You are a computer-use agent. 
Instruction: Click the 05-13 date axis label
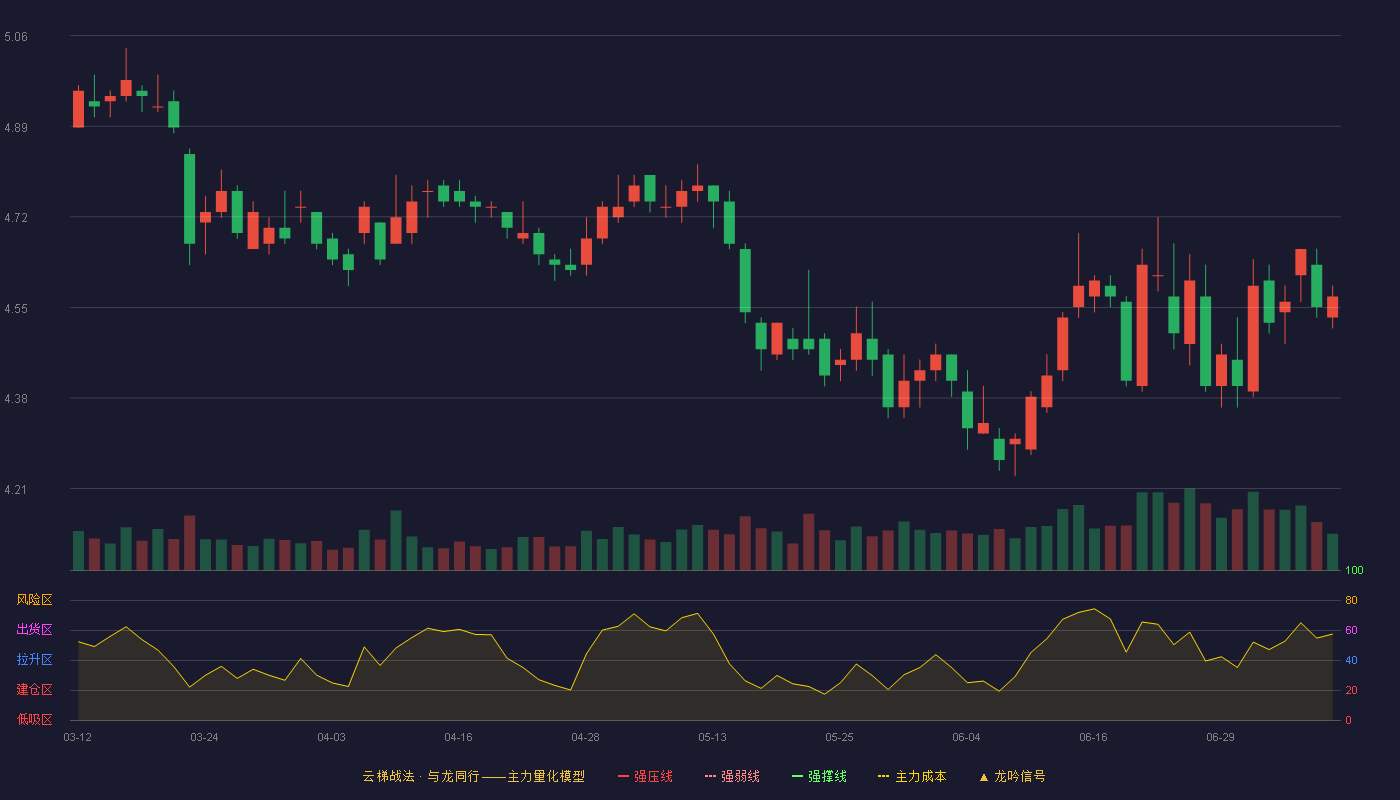pos(712,737)
